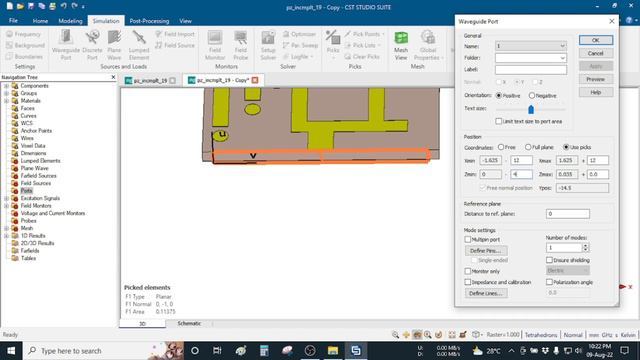Enable Polarization angle checkbox

tap(549, 282)
